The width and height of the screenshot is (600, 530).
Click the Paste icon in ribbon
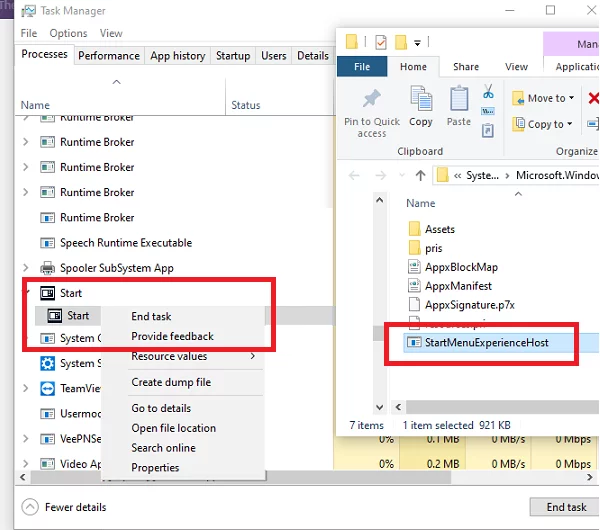458,102
